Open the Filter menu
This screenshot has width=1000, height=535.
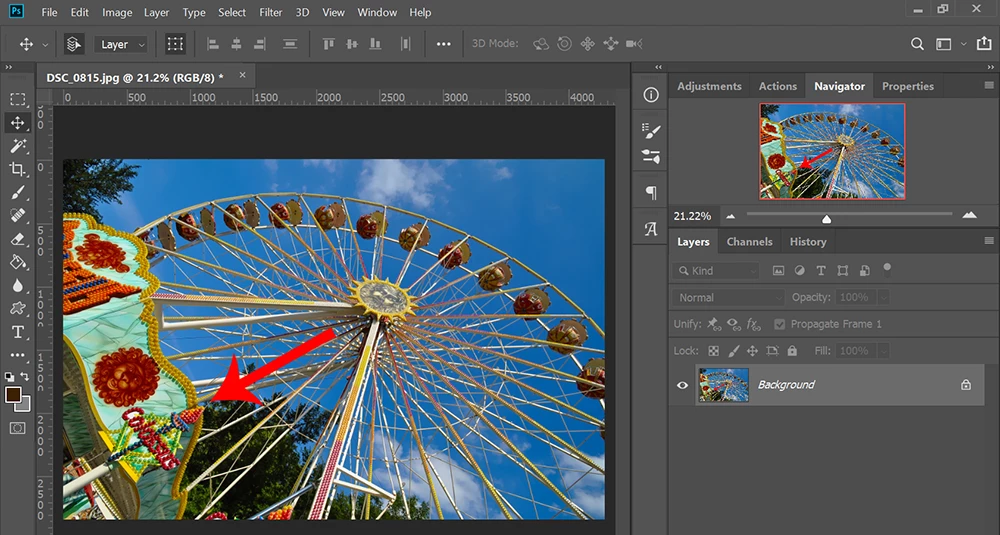coord(270,12)
